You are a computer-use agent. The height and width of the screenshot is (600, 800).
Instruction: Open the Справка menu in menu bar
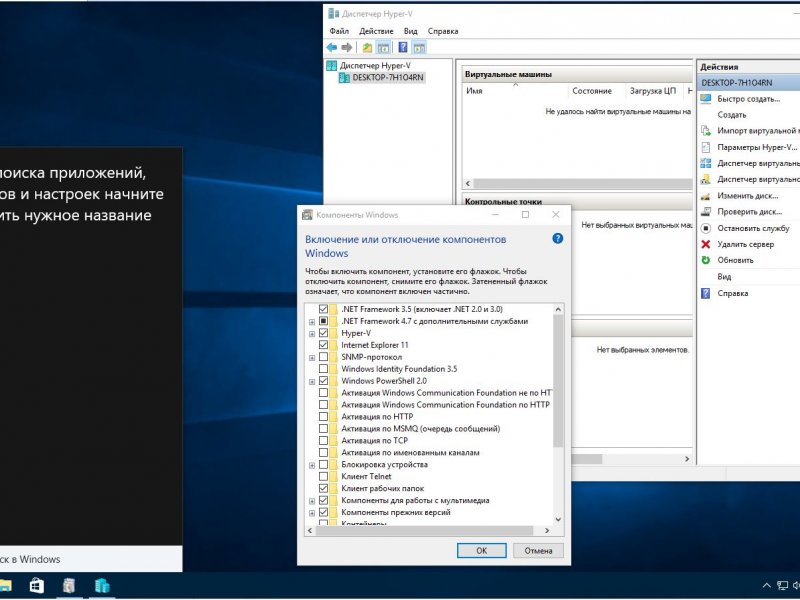443,31
